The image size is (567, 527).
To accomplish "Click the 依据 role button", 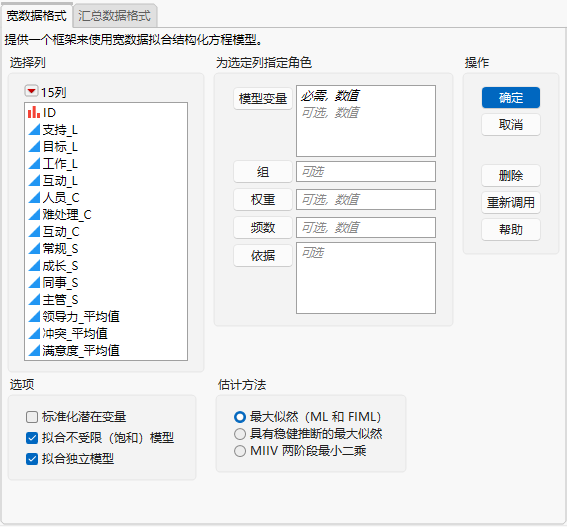I will pyautogui.click(x=263, y=255).
